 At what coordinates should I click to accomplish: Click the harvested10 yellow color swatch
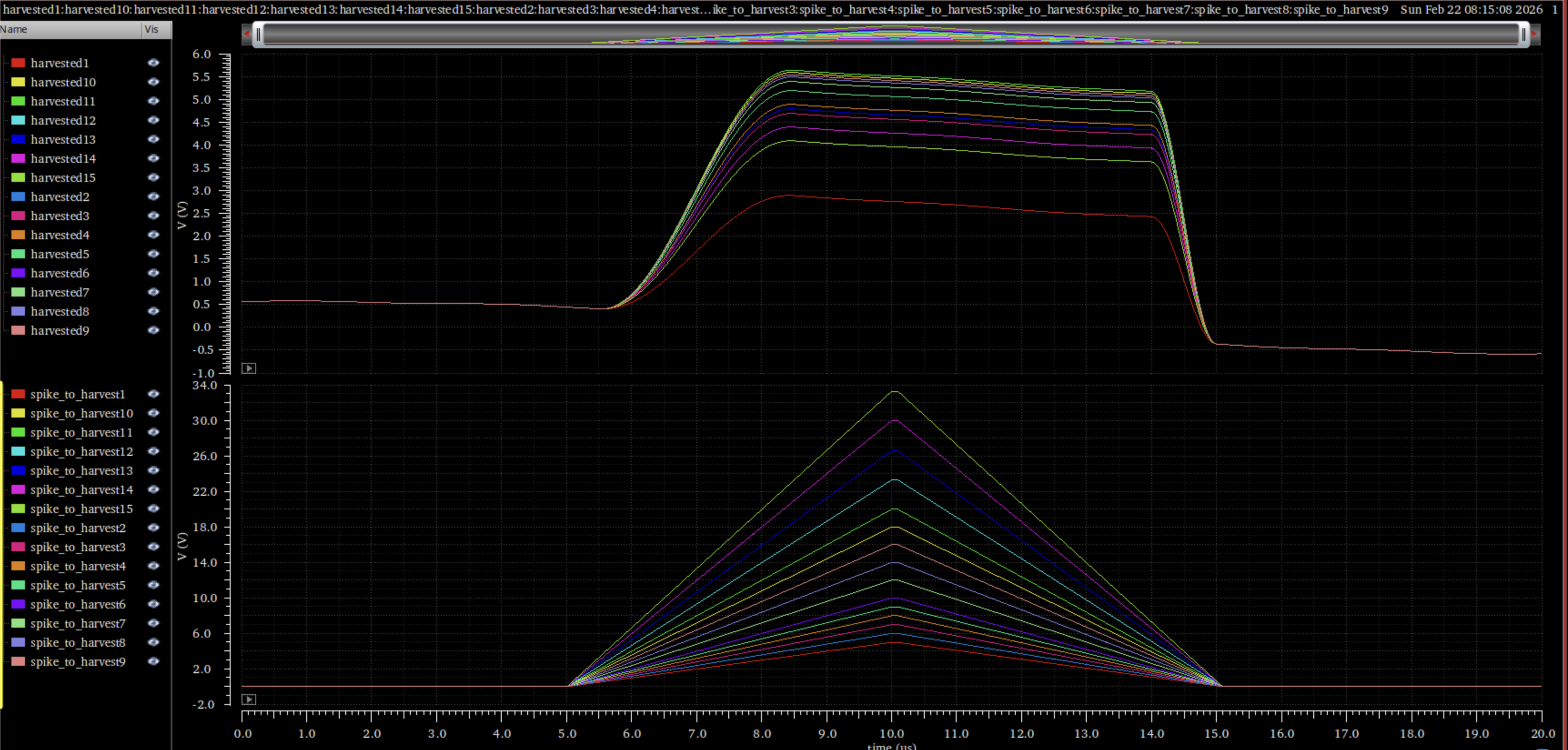tap(18, 82)
